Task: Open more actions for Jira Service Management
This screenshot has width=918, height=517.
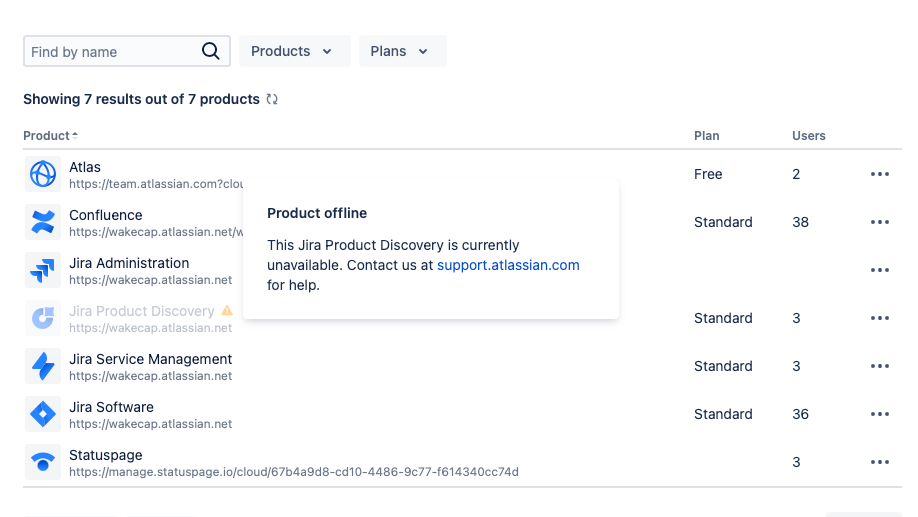Action: tap(879, 366)
